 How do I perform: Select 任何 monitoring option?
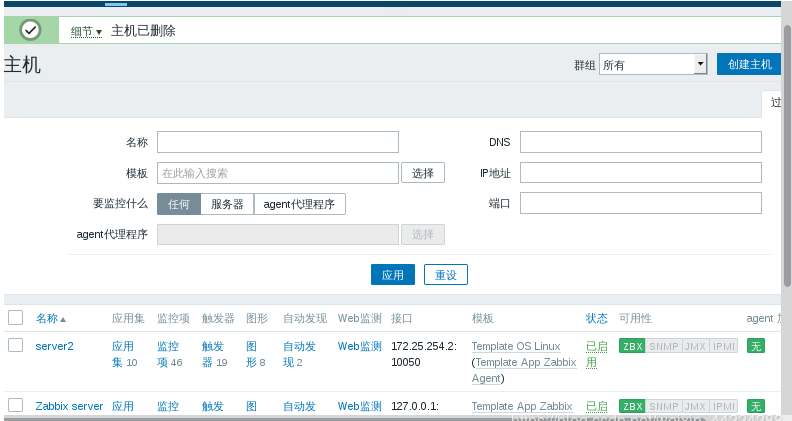click(x=179, y=204)
